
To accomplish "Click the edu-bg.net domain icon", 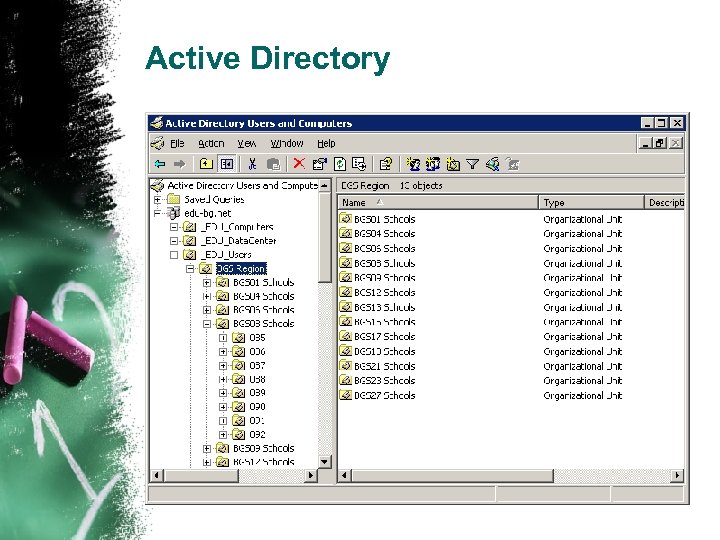I will point(174,213).
